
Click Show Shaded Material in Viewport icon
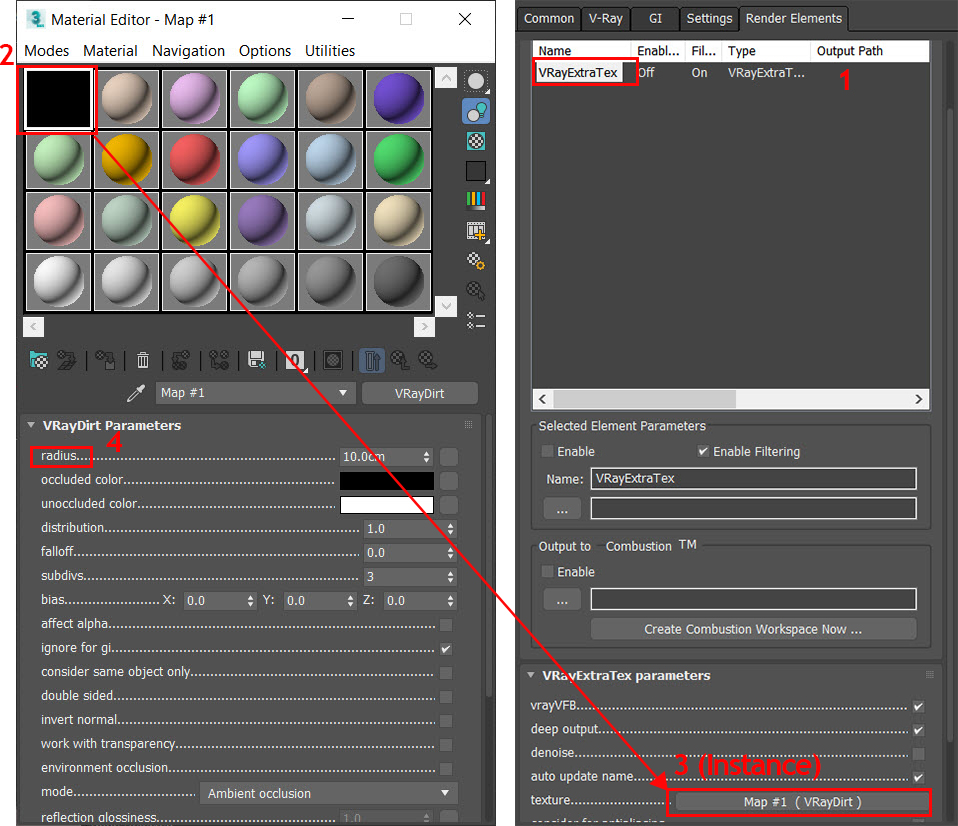coord(333,360)
